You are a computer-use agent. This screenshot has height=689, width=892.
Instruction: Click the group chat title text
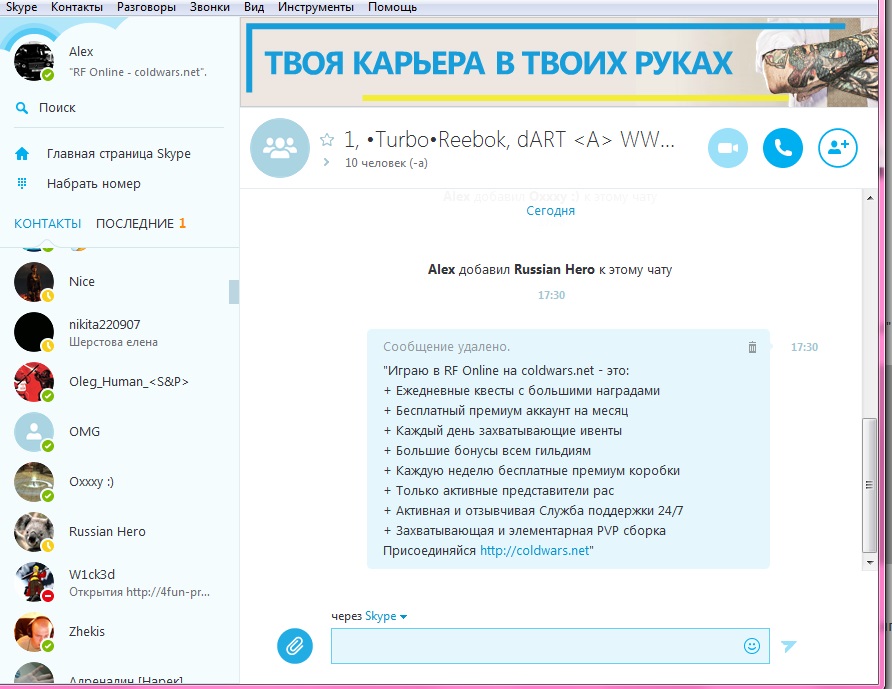pos(510,139)
